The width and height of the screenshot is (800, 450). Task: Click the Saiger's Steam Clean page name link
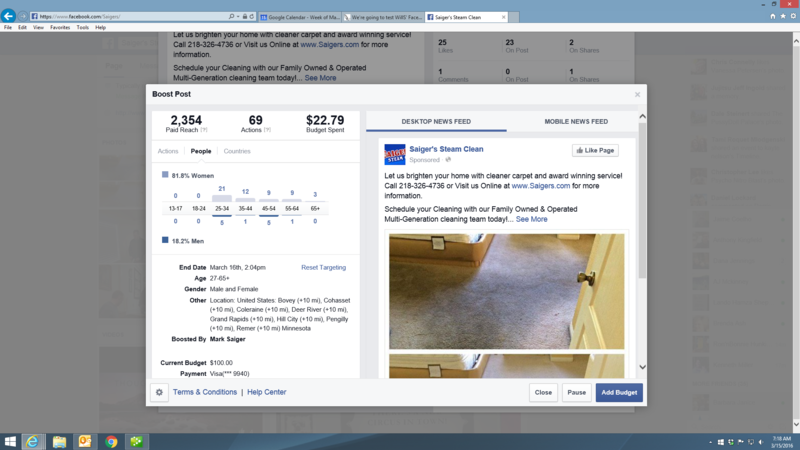coord(446,149)
